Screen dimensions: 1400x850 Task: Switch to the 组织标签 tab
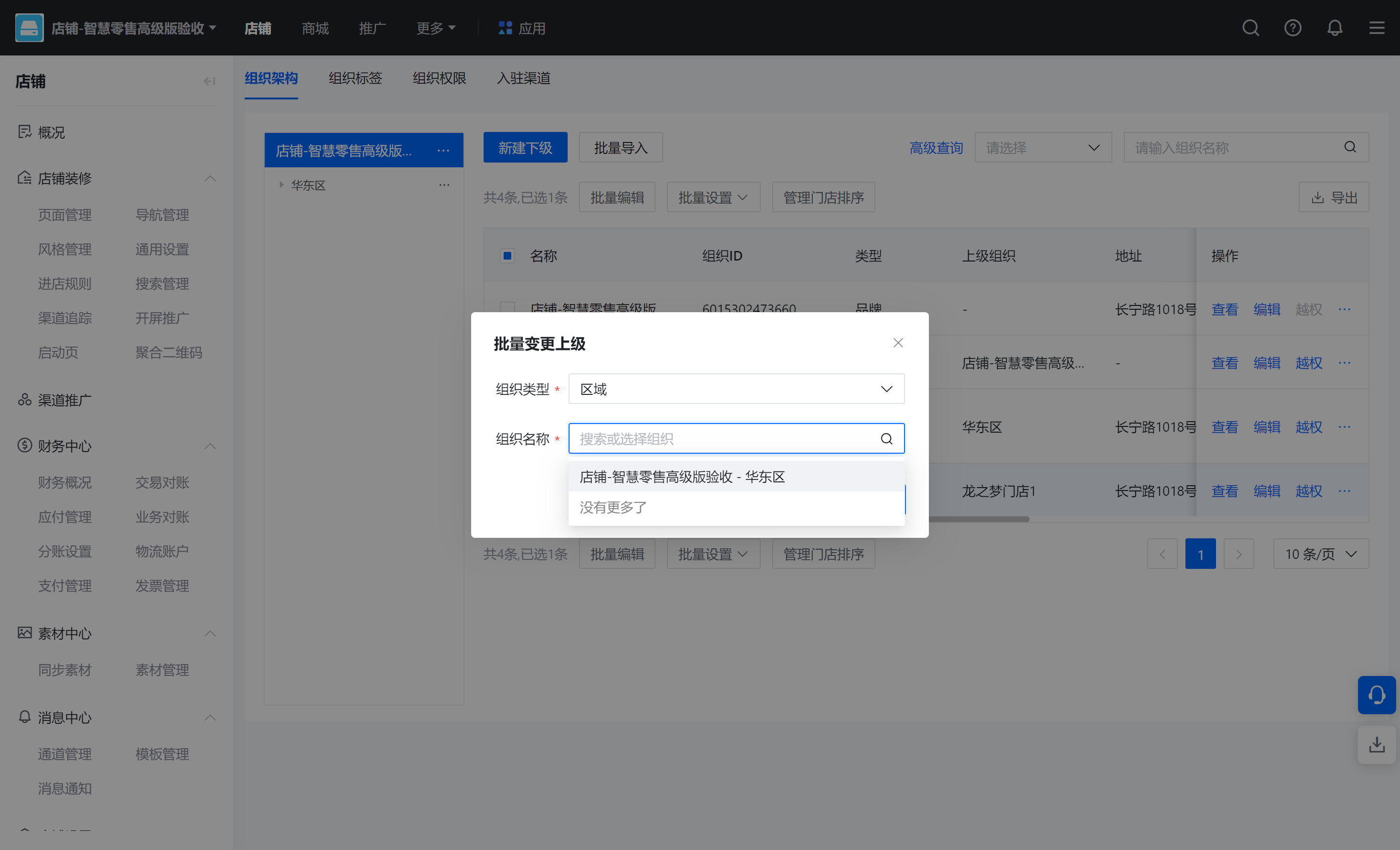click(x=355, y=78)
